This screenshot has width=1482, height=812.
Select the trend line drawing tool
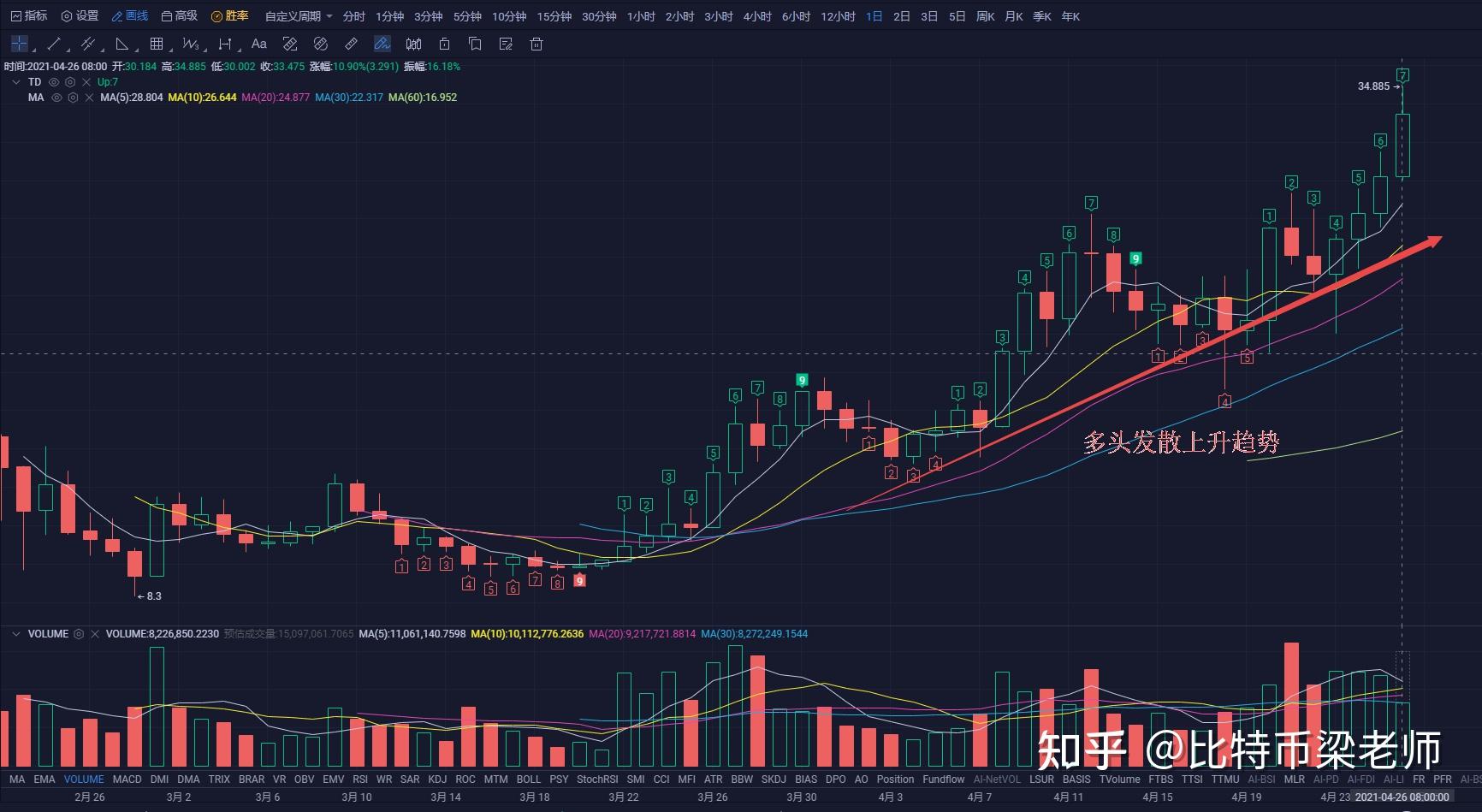click(54, 44)
